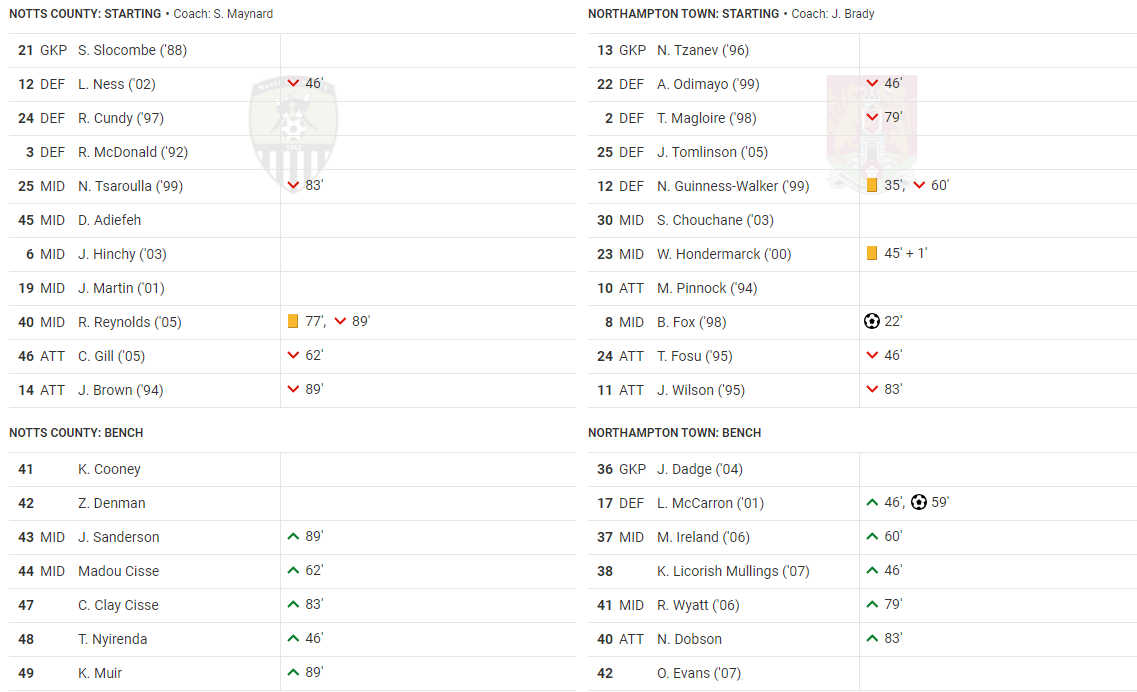Image resolution: width=1137 pixels, height=692 pixels.
Task: Click the Notts County: Starting heading
Action: (x=85, y=14)
